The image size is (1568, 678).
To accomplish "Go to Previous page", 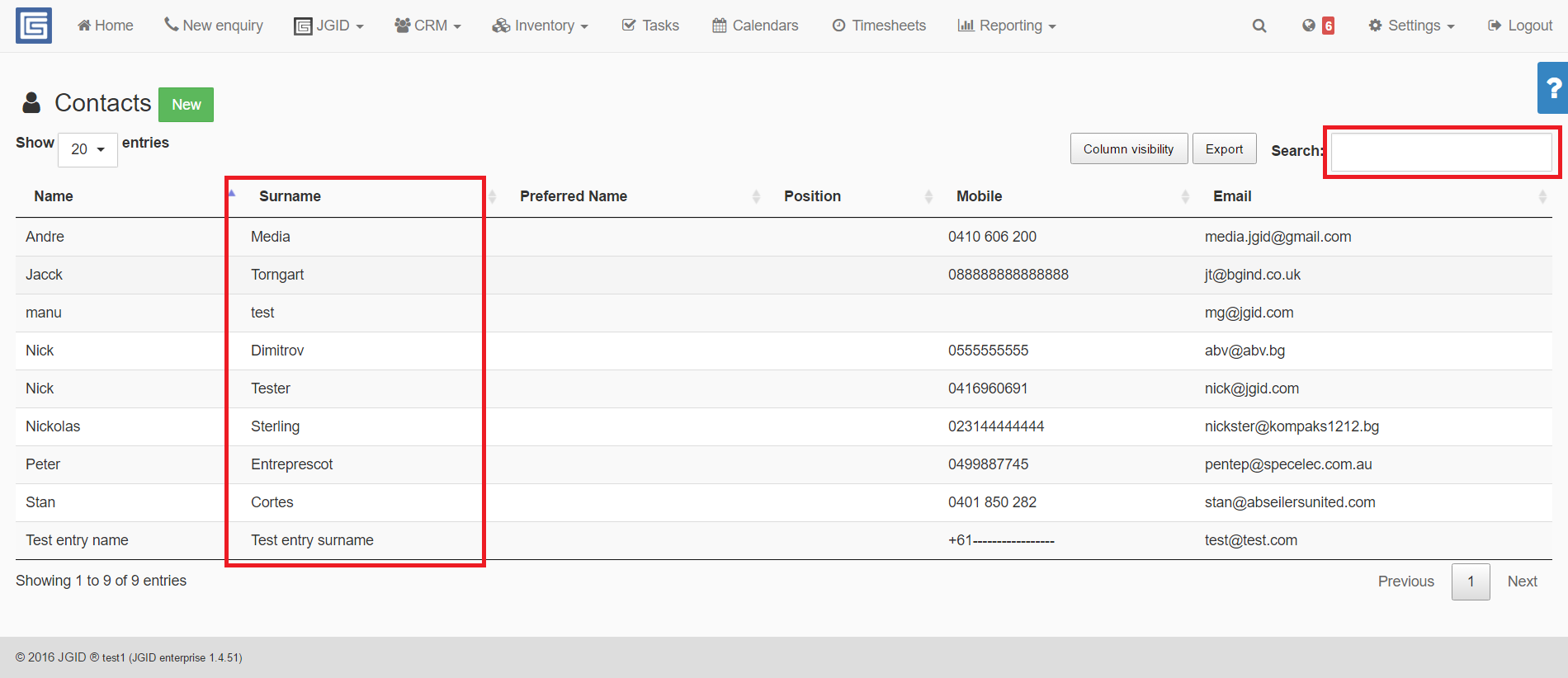I will [x=1406, y=581].
